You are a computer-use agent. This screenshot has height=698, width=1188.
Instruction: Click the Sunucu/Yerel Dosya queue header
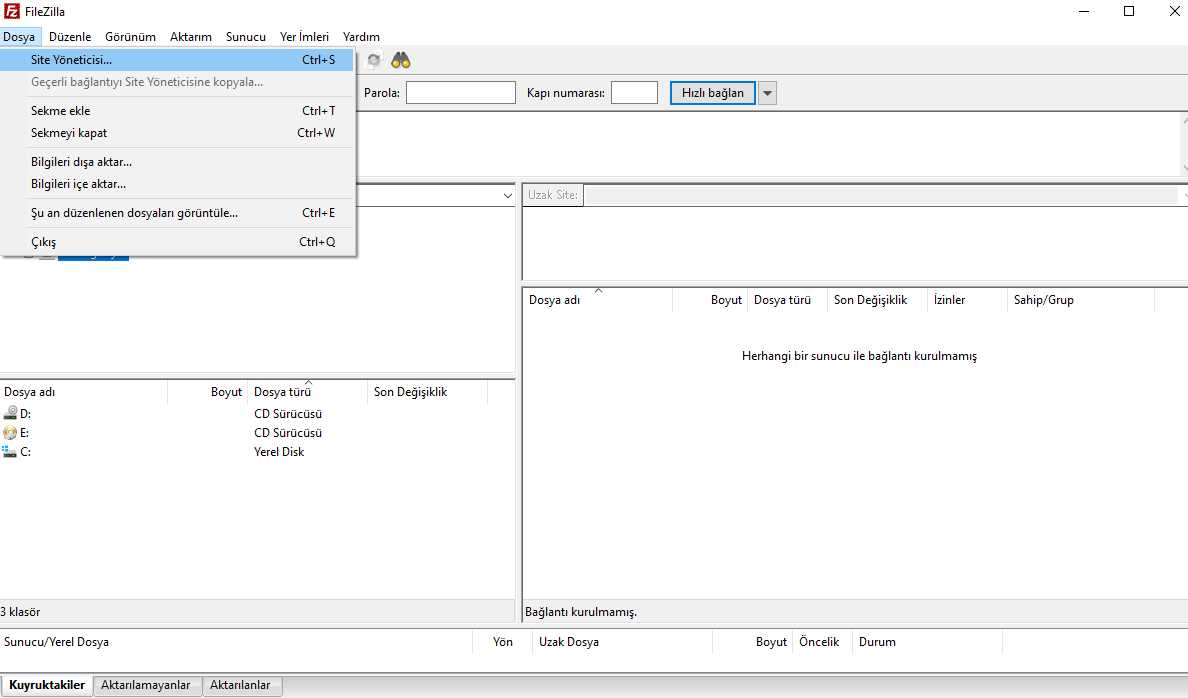(x=236, y=642)
